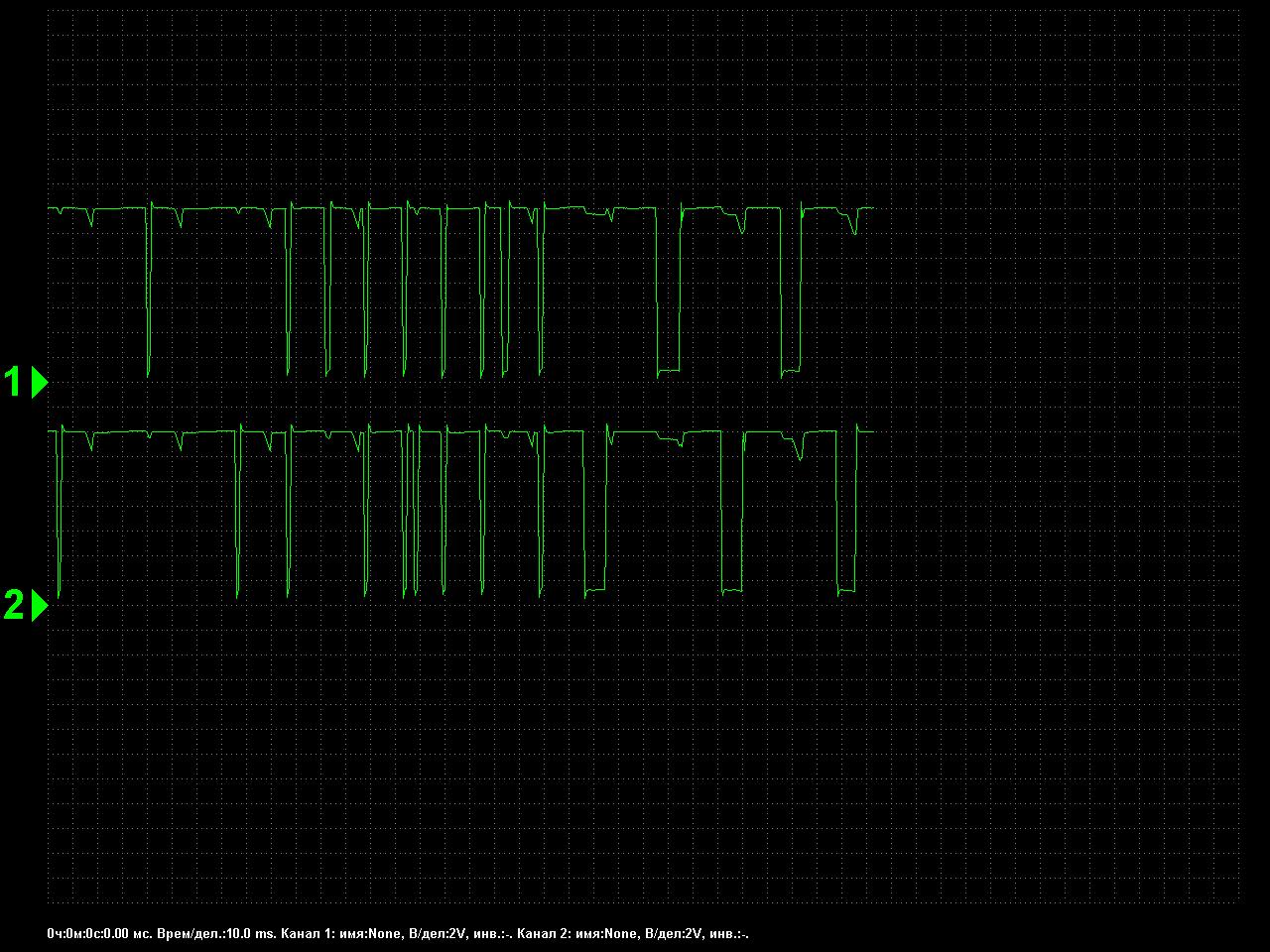Click Канал 2 имя:None in status line
The height and width of the screenshot is (952, 1270).
578,933
